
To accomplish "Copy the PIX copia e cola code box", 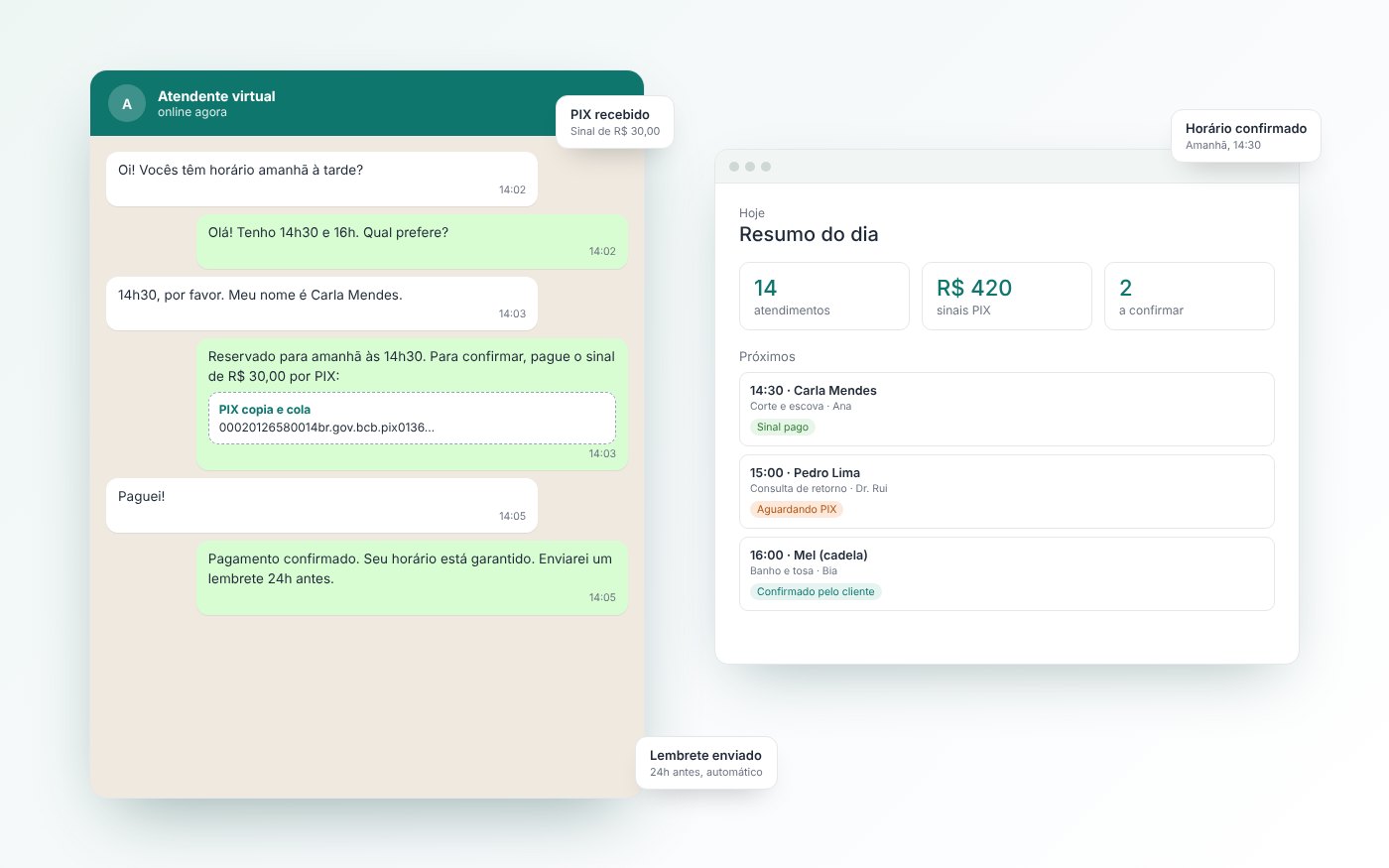I will (412, 418).
